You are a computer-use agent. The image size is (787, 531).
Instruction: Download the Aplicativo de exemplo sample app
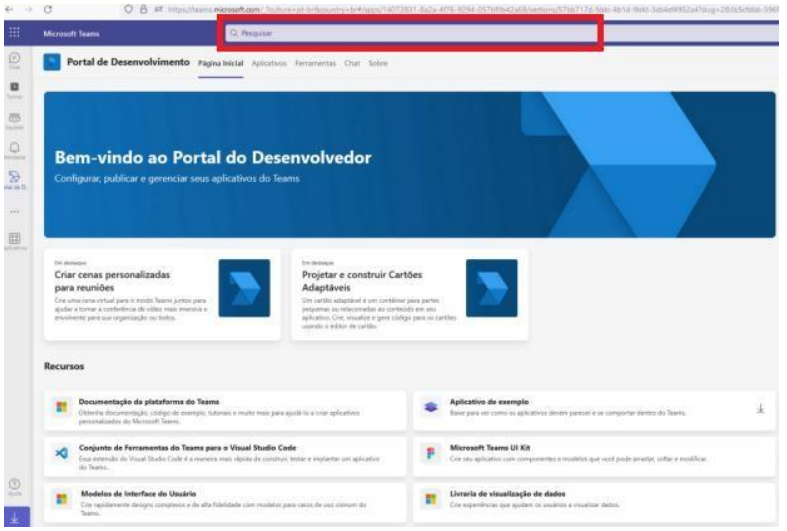pos(760,407)
